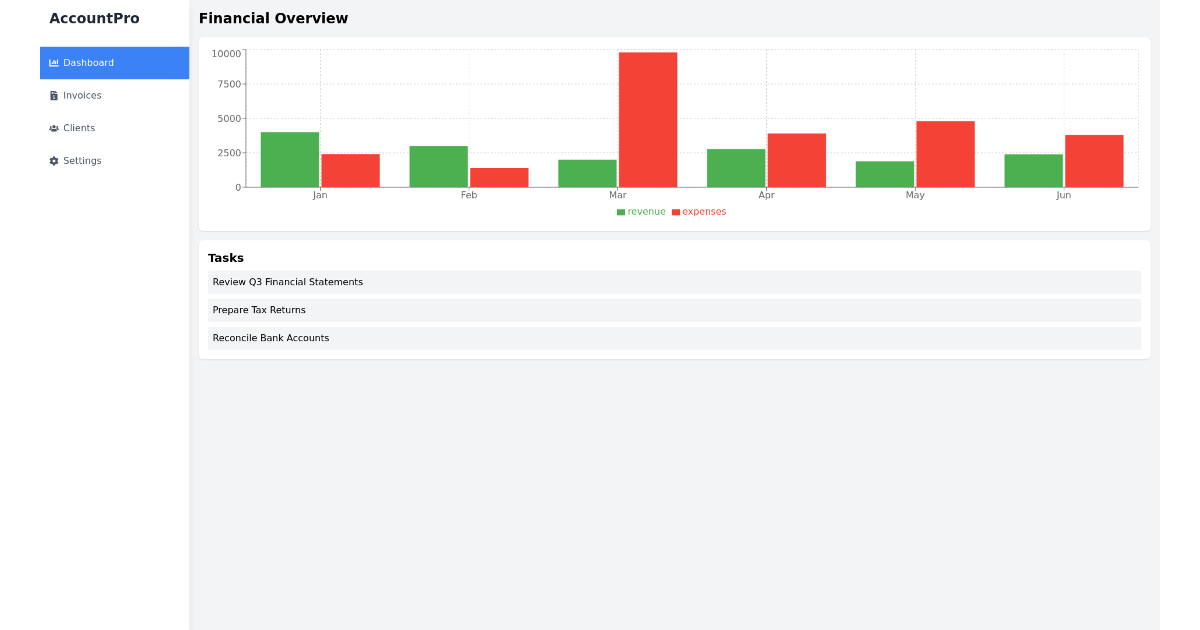Image resolution: width=1200 pixels, height=630 pixels.
Task: Click the Financial Overview heading
Action: [273, 18]
